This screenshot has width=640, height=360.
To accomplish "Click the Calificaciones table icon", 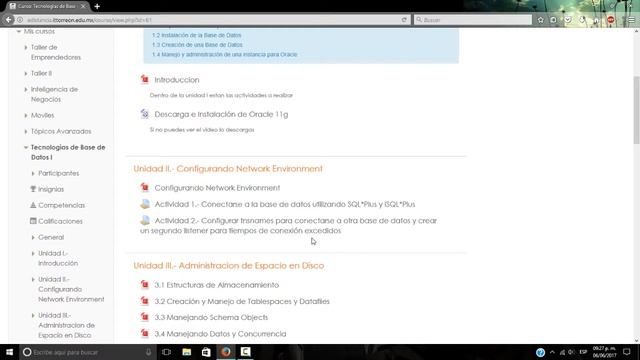I will [33, 221].
